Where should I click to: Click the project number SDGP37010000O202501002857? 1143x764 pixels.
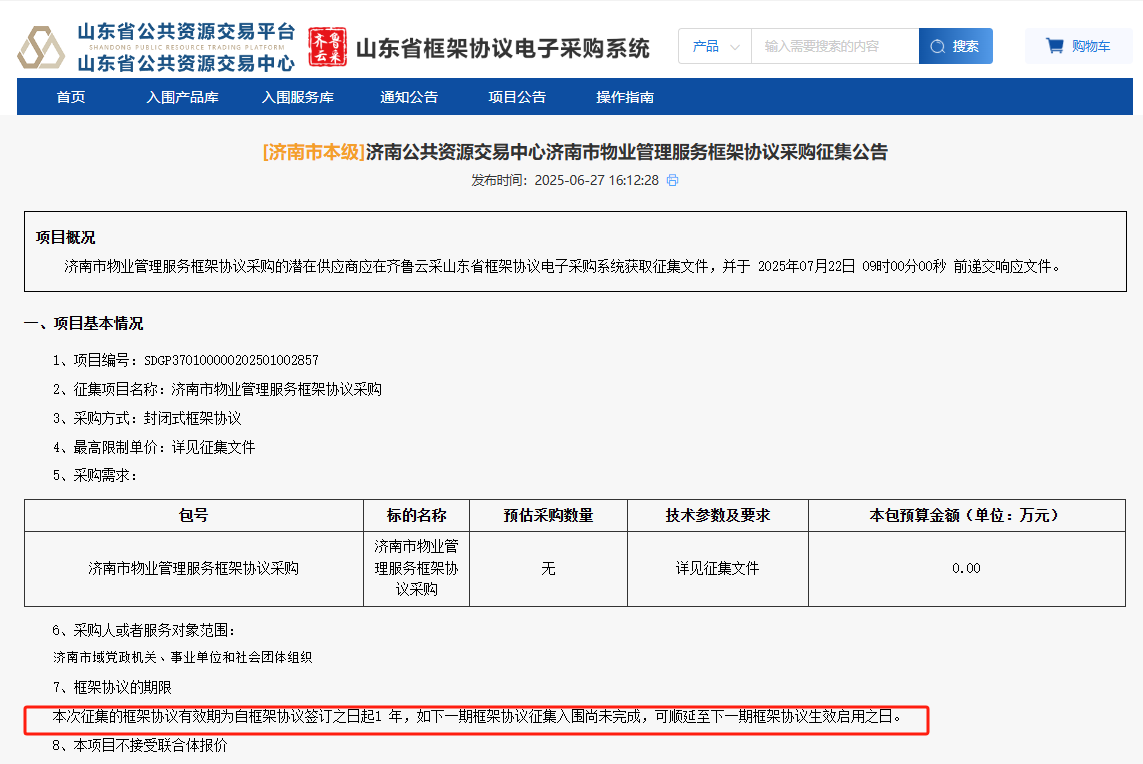click(x=231, y=360)
